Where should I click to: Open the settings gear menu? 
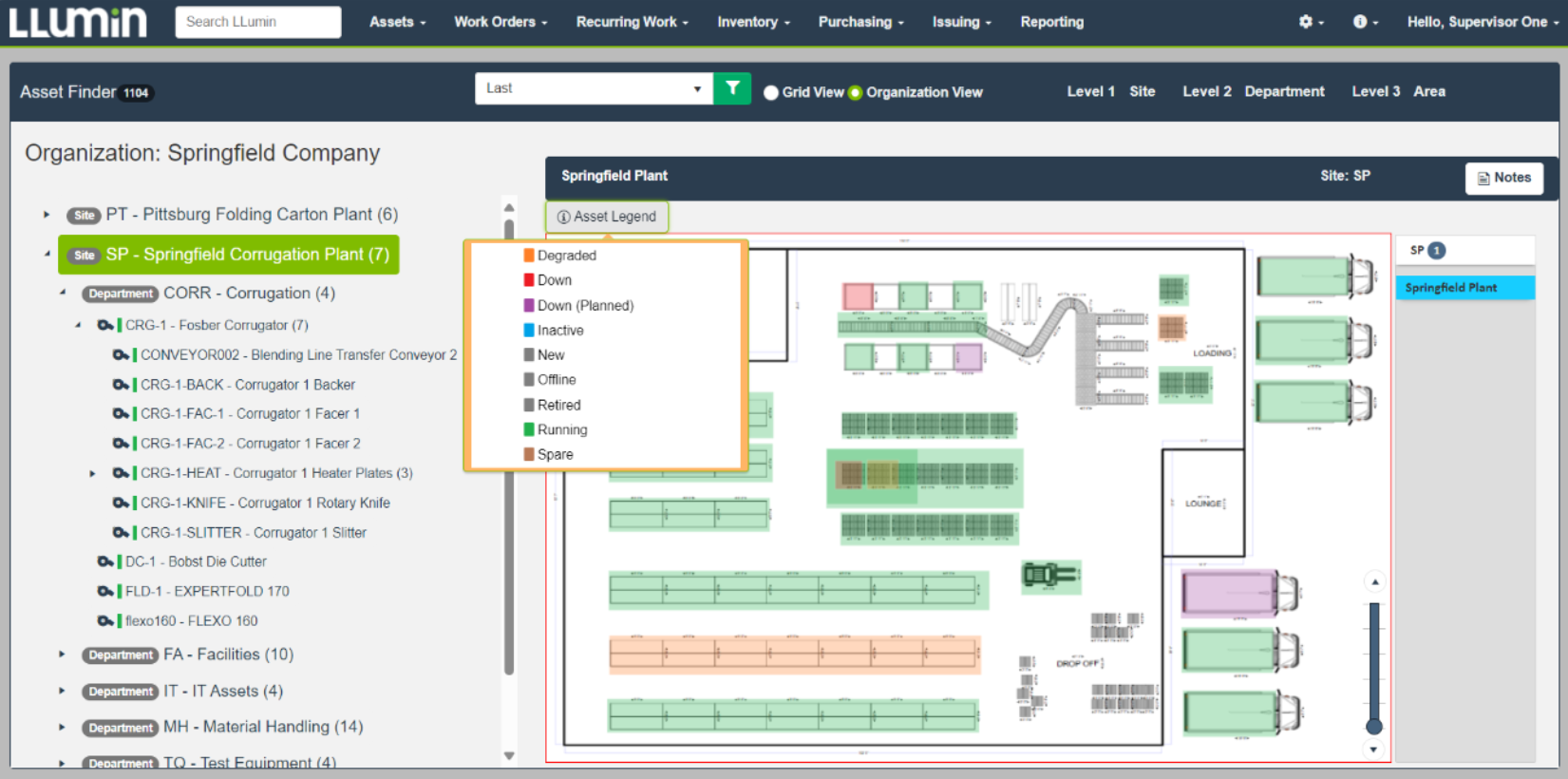(1306, 22)
